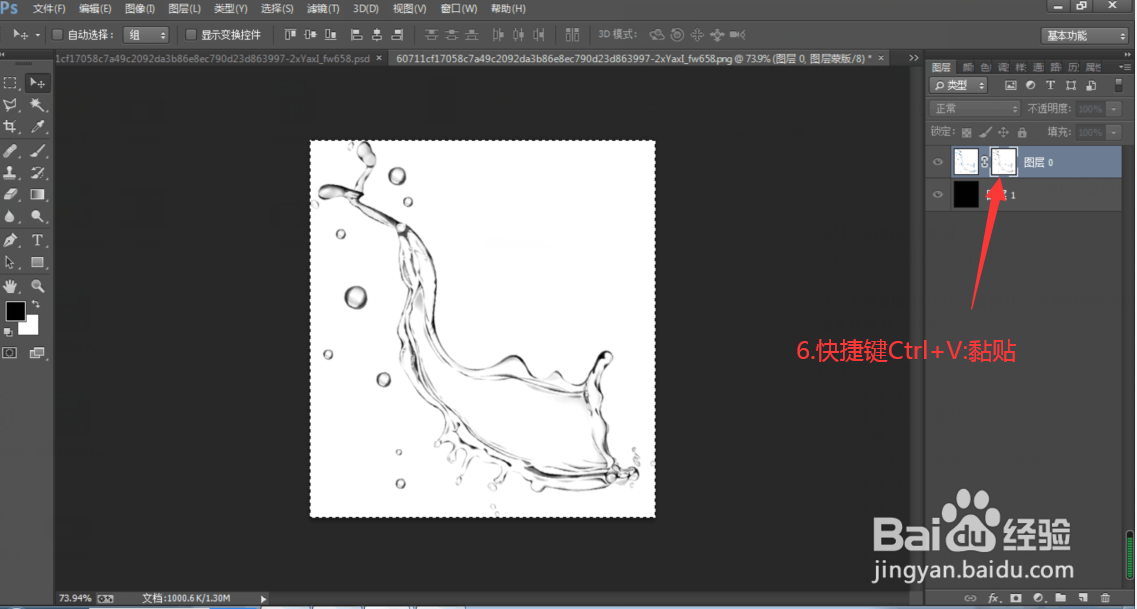Hide 图层 0 with eye icon
Viewport: 1137px width, 609px height.
(938, 162)
